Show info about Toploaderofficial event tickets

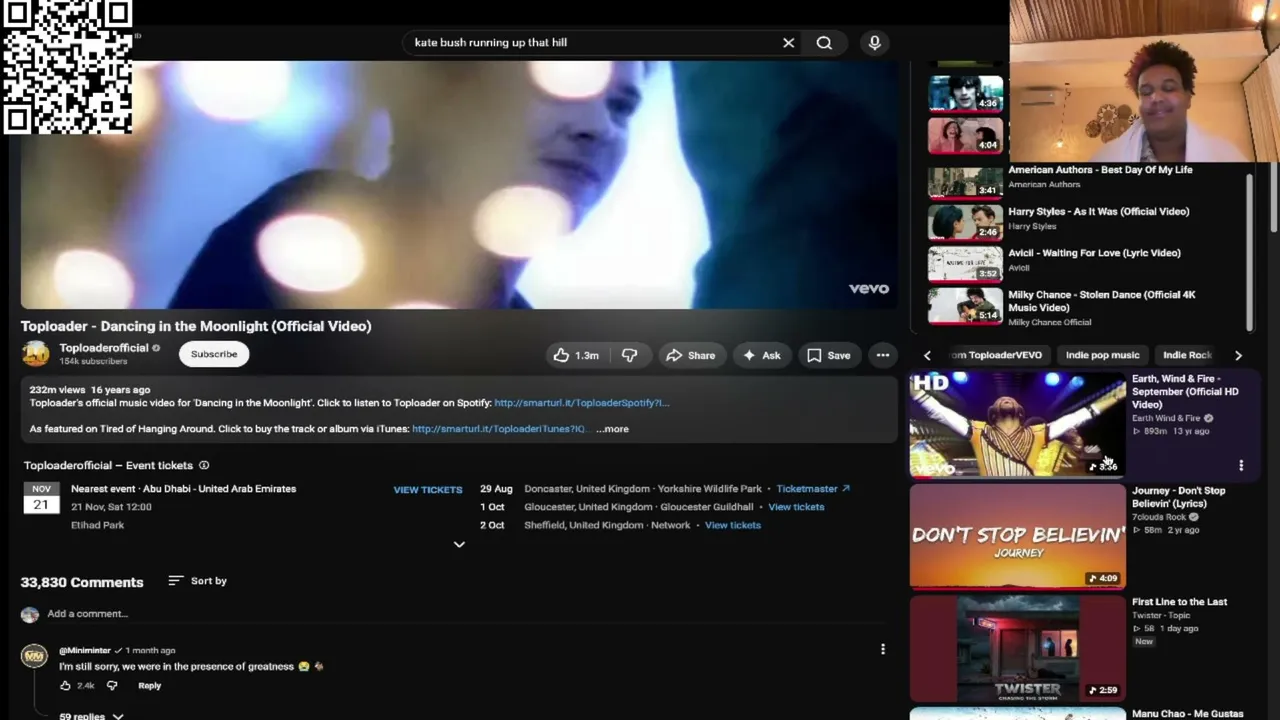click(204, 465)
